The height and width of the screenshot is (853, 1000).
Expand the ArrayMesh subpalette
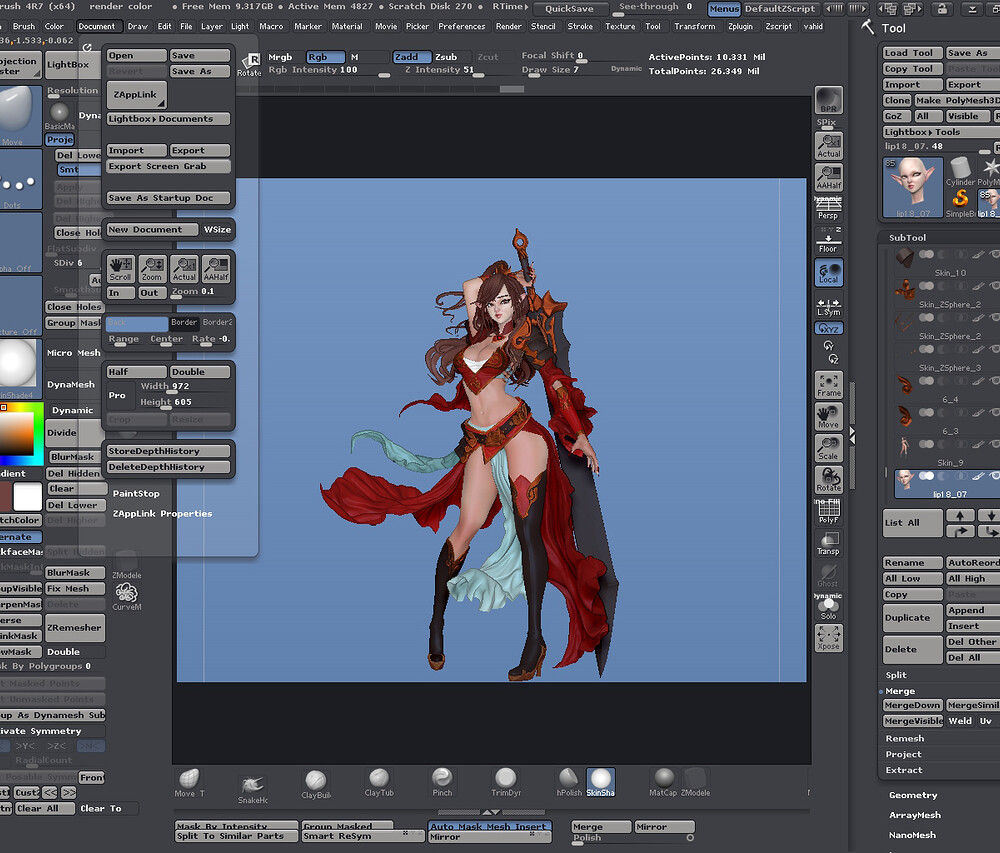[x=915, y=815]
